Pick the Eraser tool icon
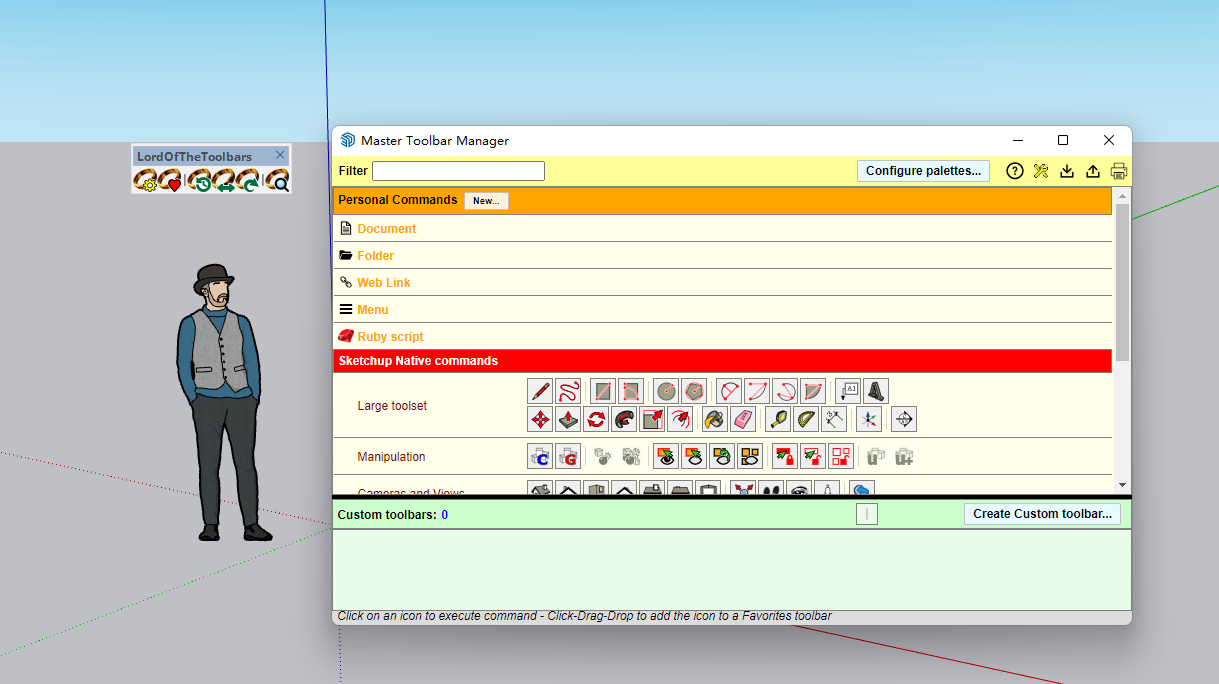The image size is (1219, 684). tap(742, 419)
